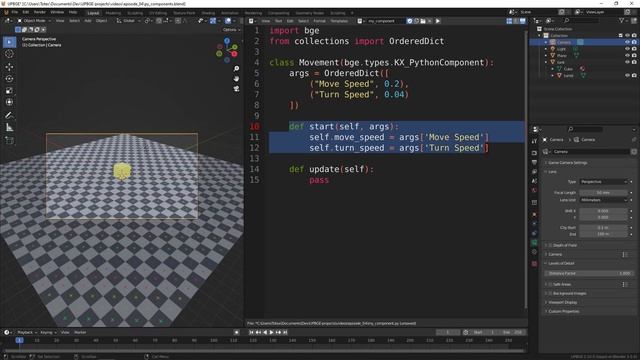Click Focal Length value field
Viewport: 640px width, 360px height.
click(603, 192)
